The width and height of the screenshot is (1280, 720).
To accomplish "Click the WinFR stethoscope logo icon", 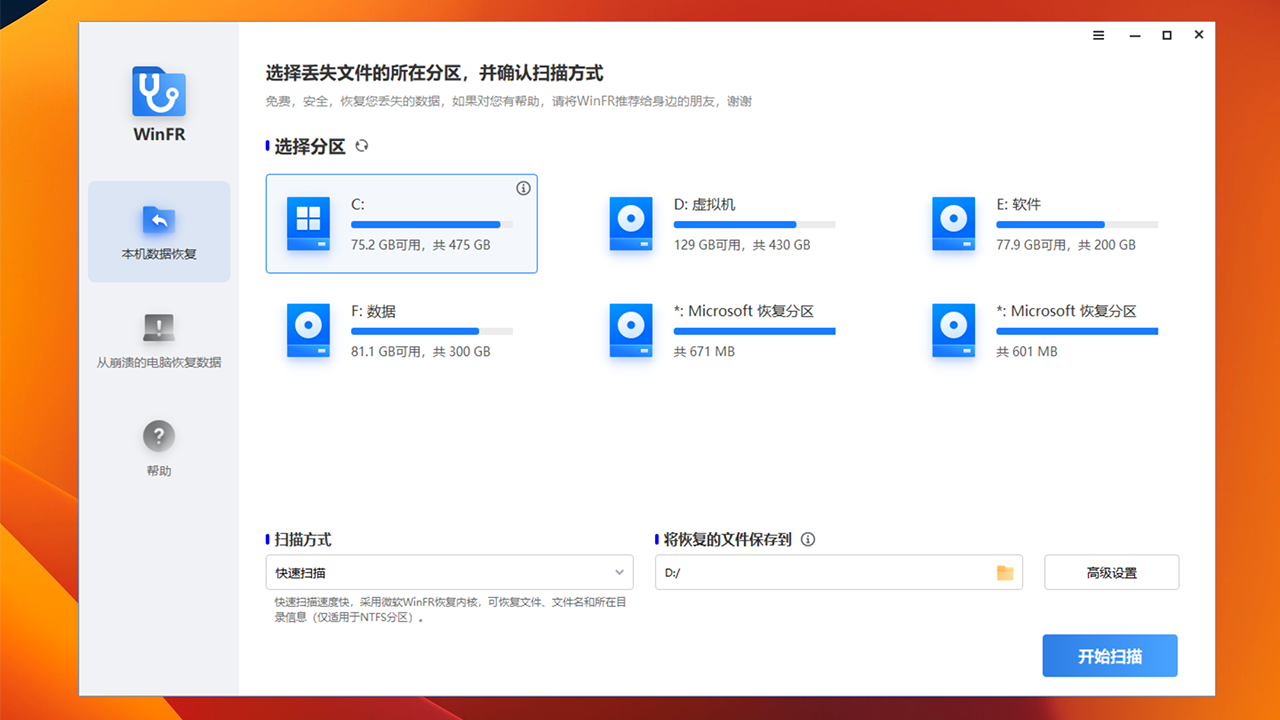I will click(159, 92).
